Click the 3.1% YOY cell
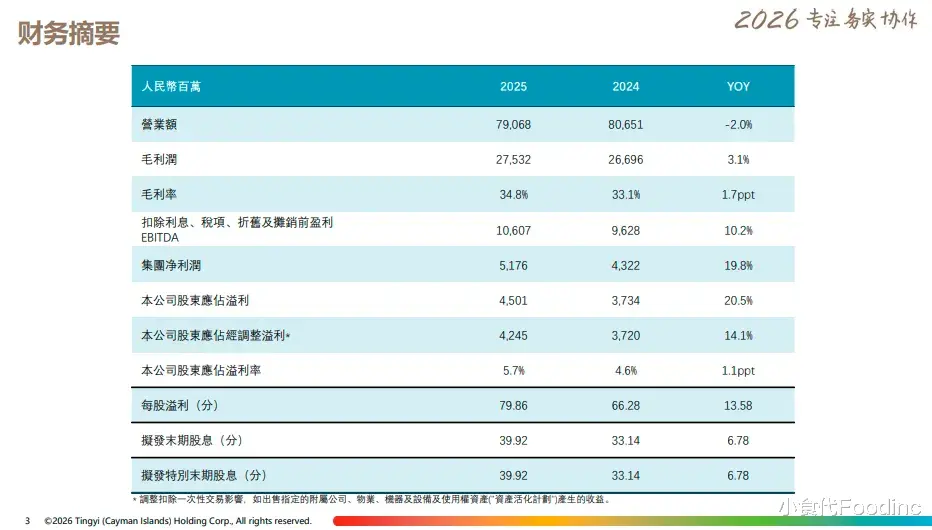The height and width of the screenshot is (530, 932). coord(738,160)
